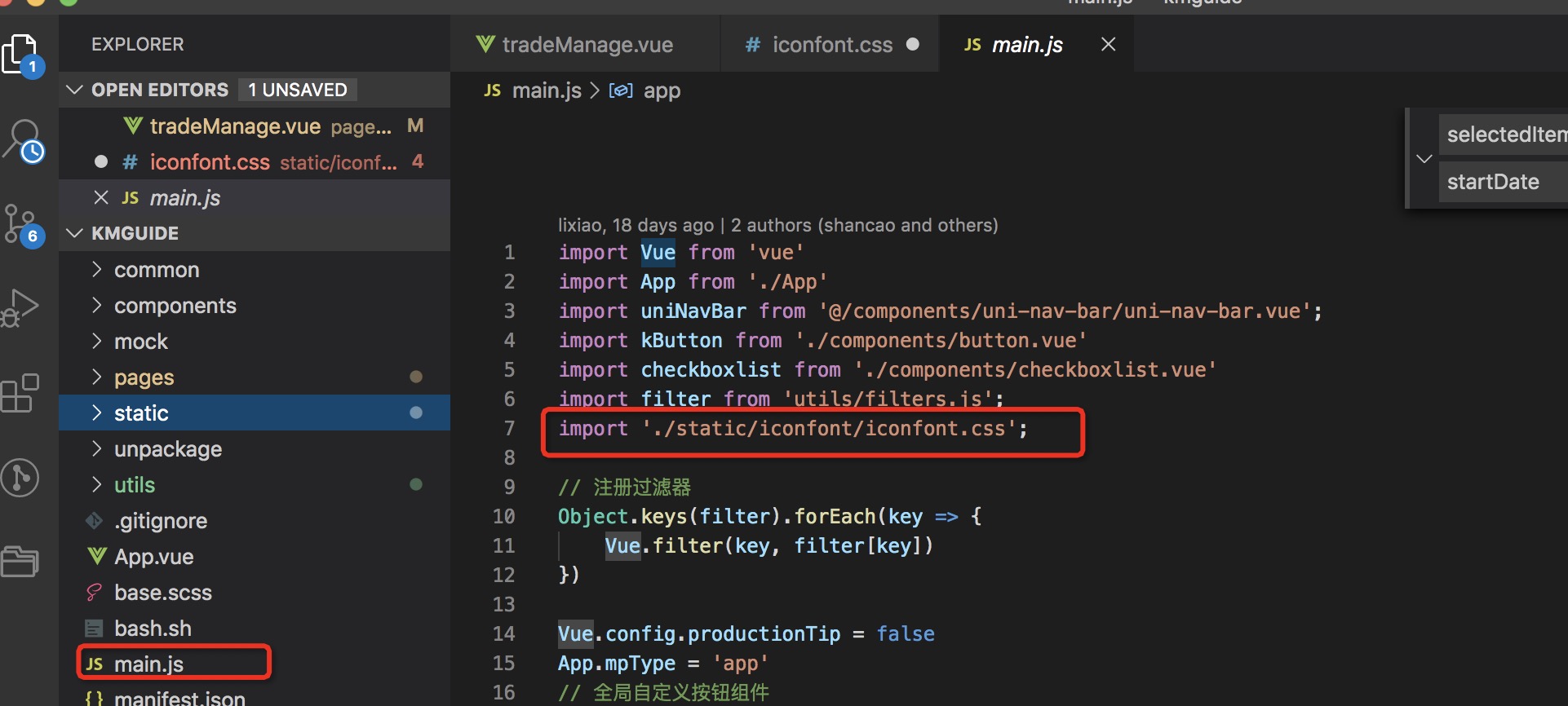Image resolution: width=1568 pixels, height=706 pixels.
Task: Click the problems count 4 on iconfont.css
Action: coord(418,161)
